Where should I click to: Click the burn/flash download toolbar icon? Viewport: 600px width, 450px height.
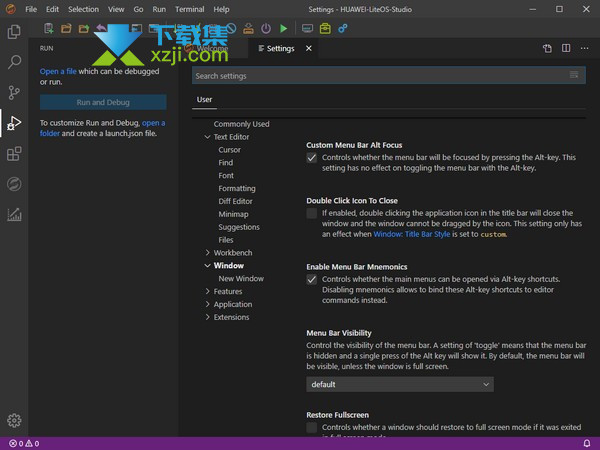point(248,28)
